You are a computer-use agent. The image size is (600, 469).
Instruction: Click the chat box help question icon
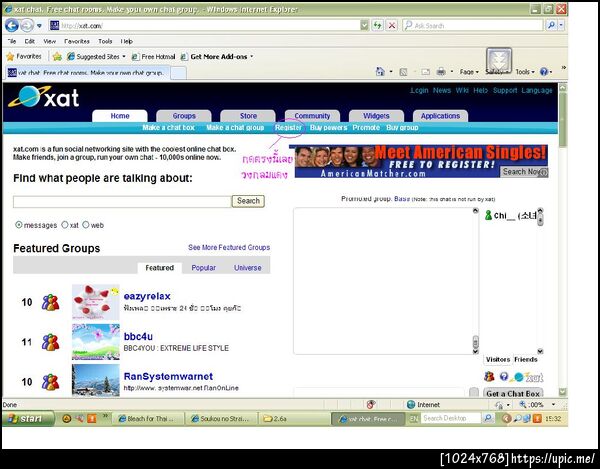(x=504, y=377)
